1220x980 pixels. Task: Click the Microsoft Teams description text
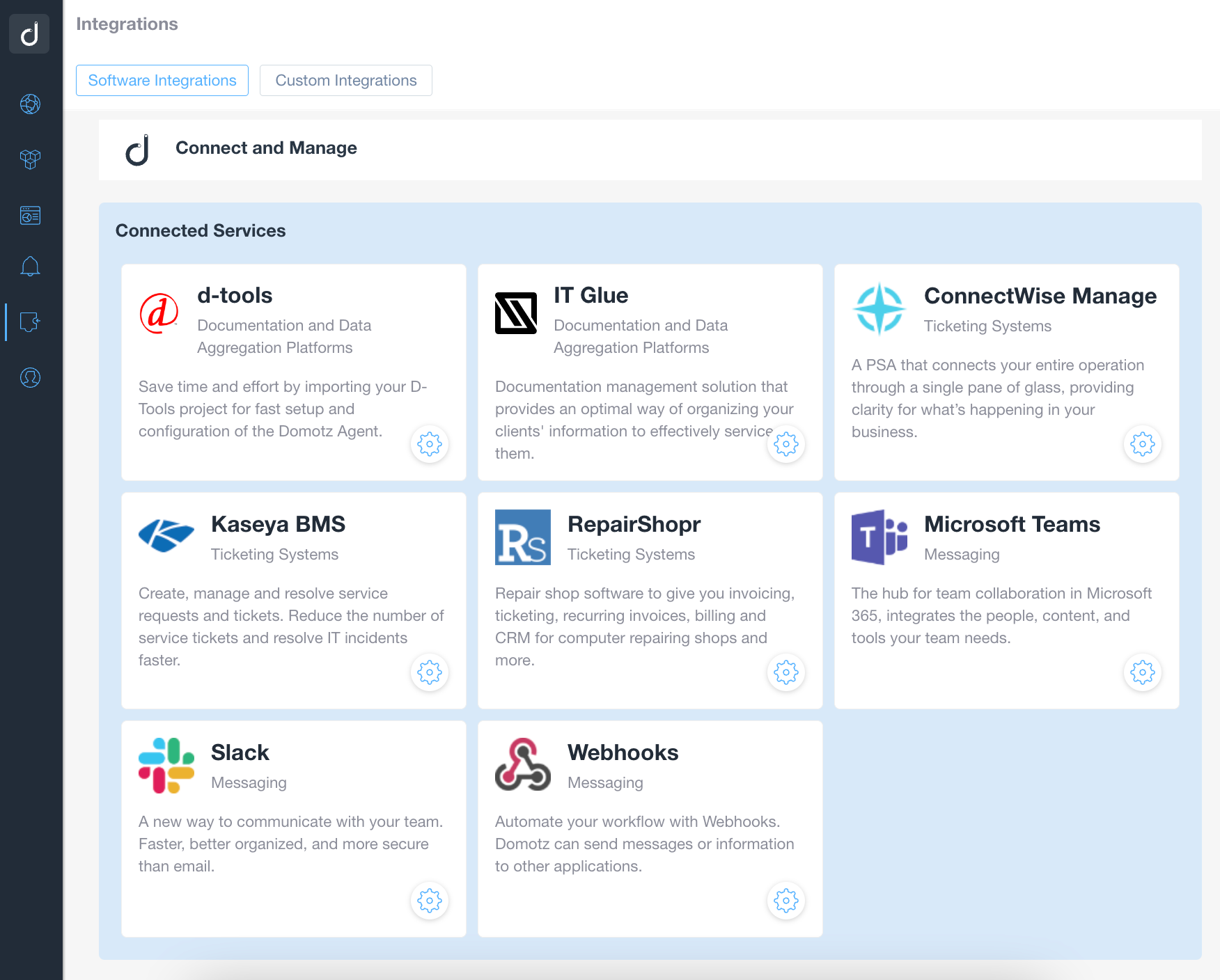tap(1001, 615)
